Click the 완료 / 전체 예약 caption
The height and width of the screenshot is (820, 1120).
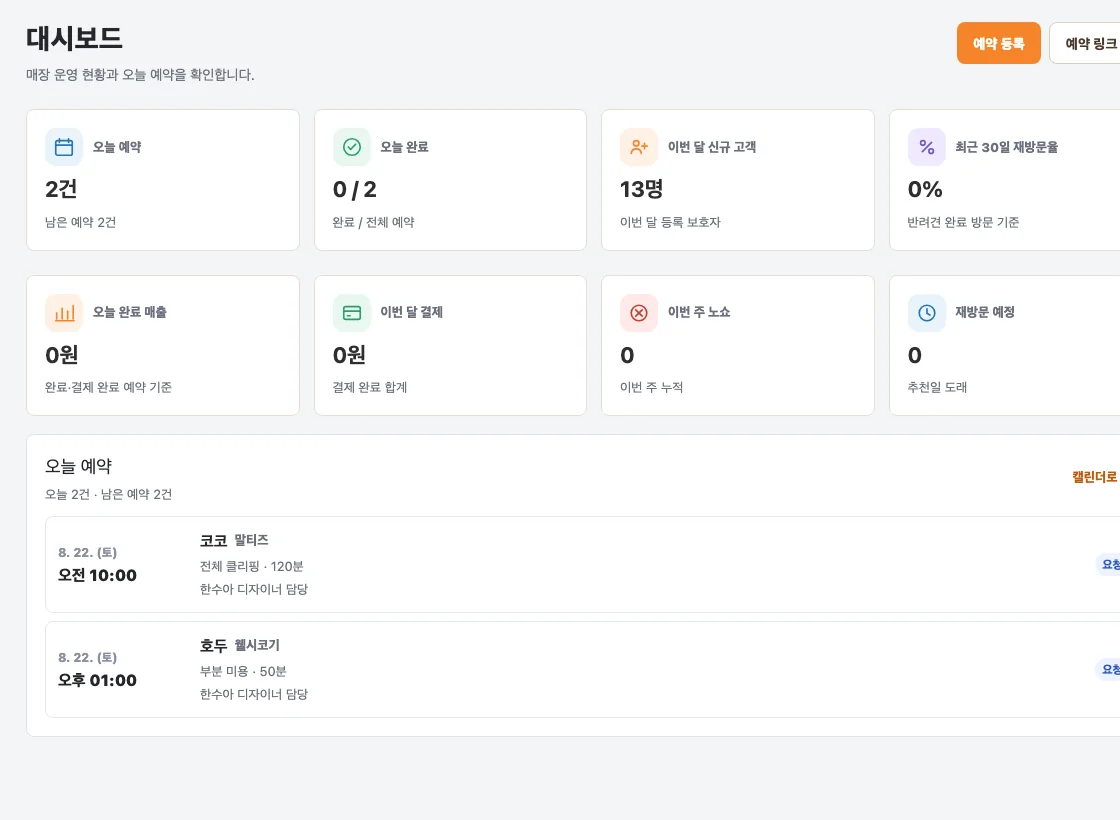[x=374, y=222]
